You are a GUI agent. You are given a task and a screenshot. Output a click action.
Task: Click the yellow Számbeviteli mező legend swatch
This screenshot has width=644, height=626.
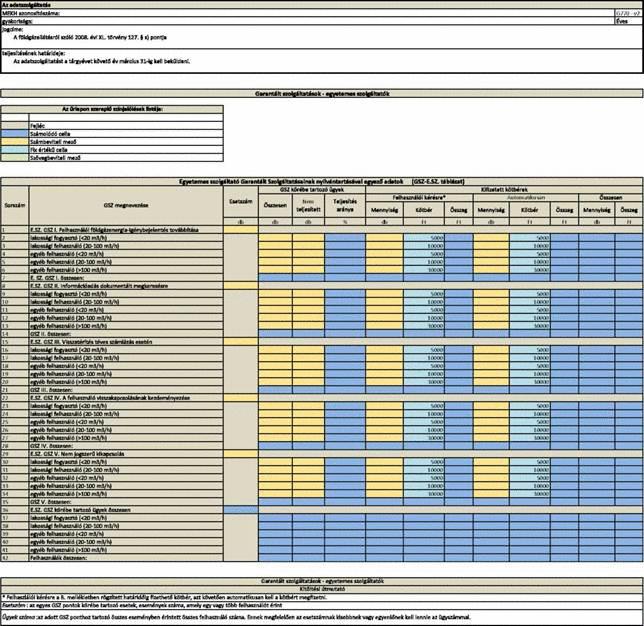(x=15, y=142)
